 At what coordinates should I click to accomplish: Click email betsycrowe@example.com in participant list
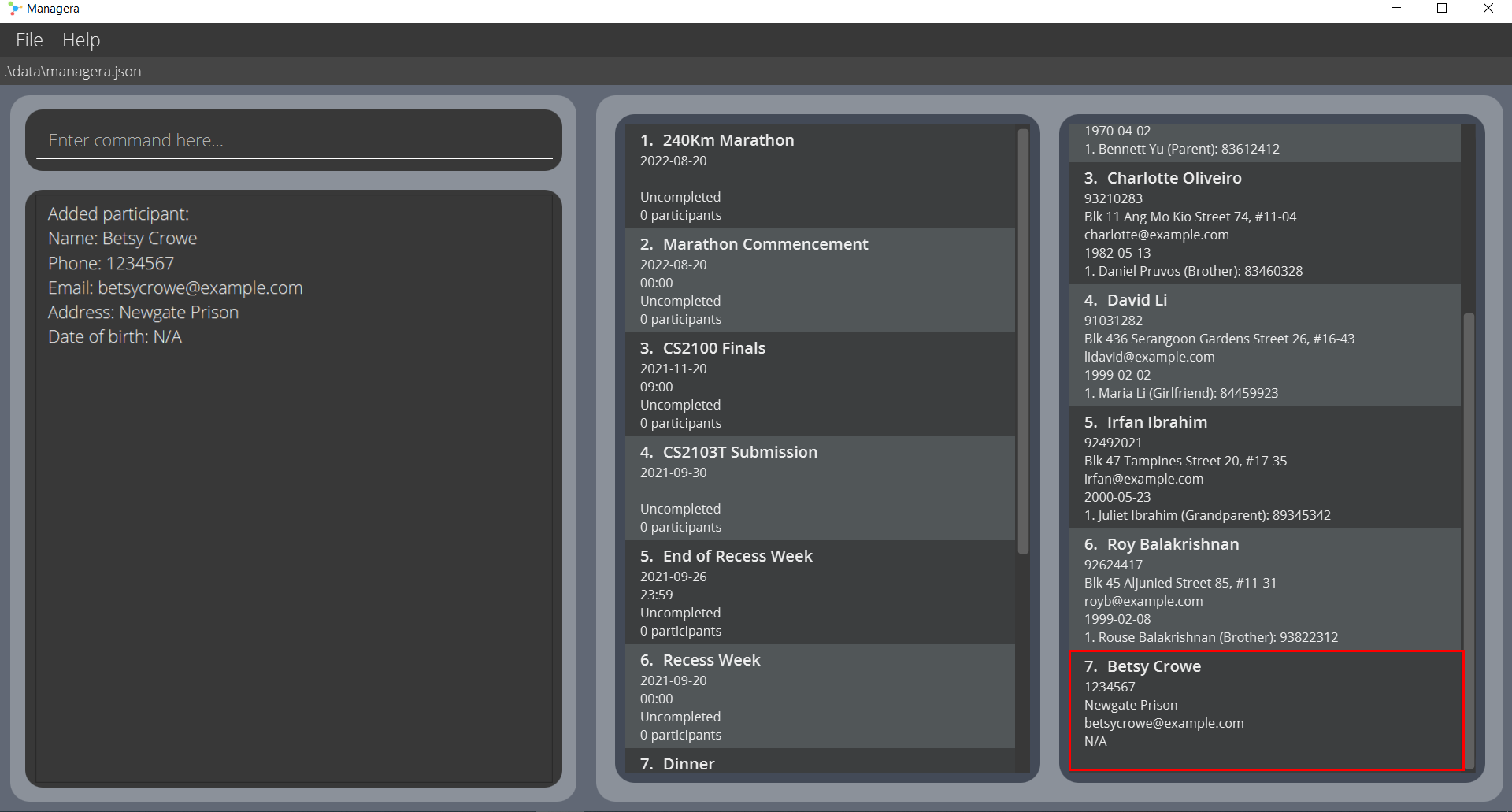1164,723
